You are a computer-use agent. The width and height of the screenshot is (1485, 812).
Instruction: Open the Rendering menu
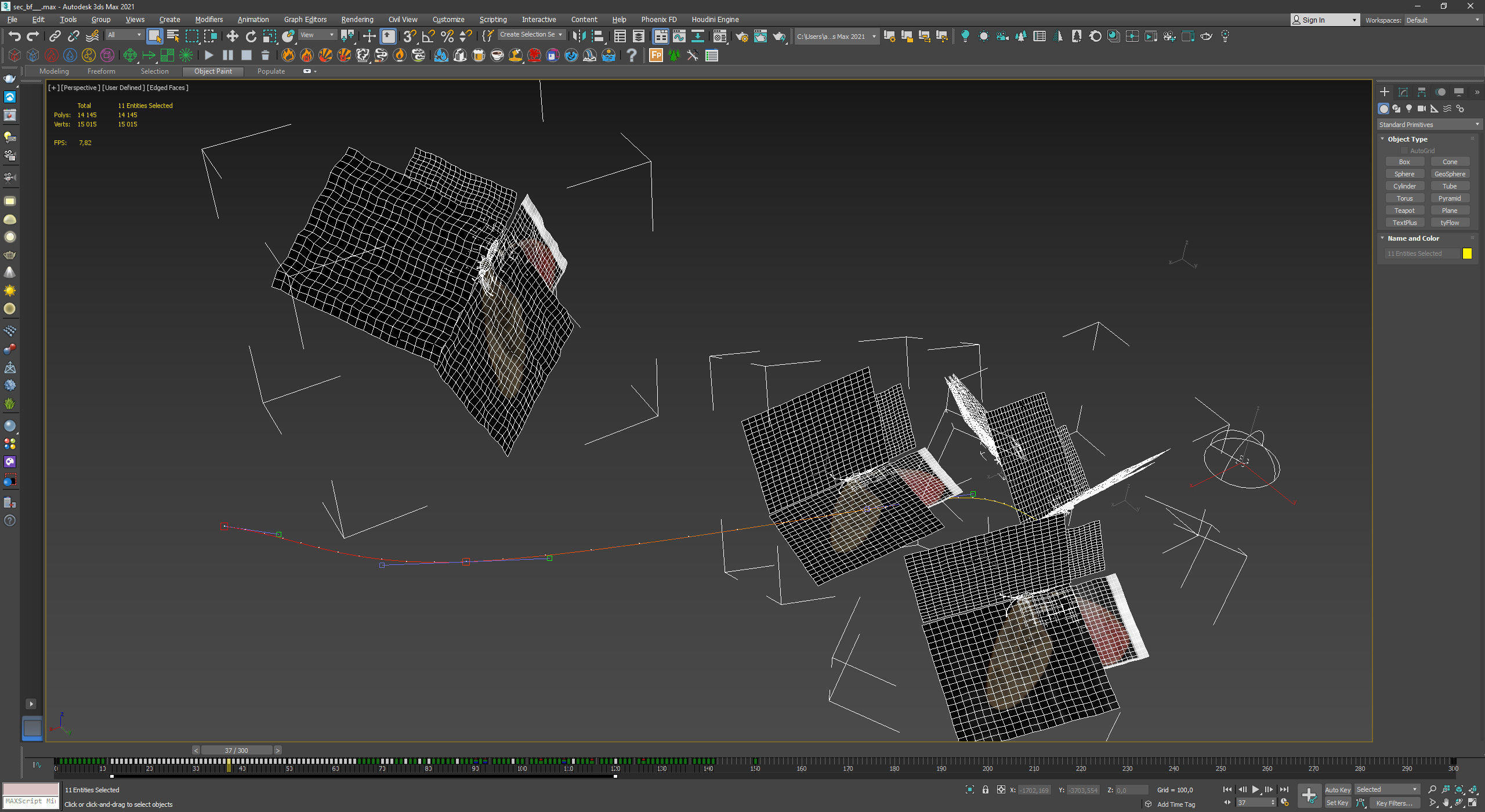[x=357, y=20]
